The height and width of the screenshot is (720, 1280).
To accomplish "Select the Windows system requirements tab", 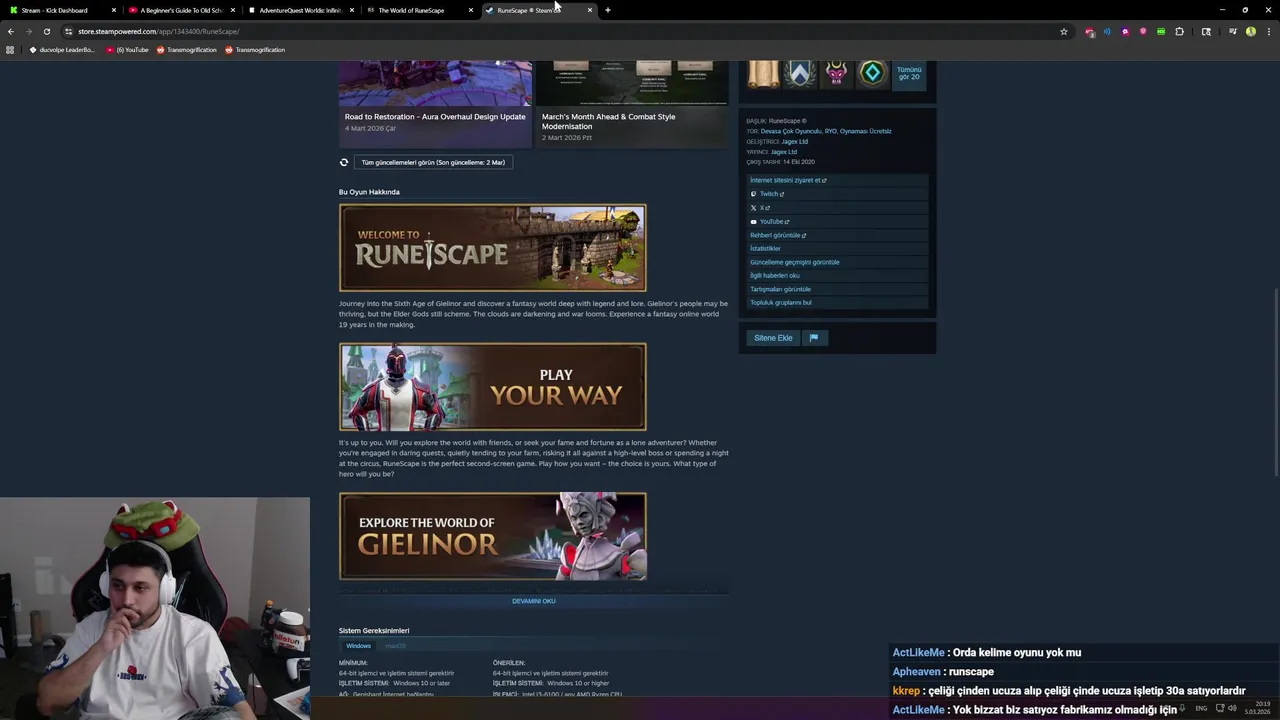I will coord(358,646).
